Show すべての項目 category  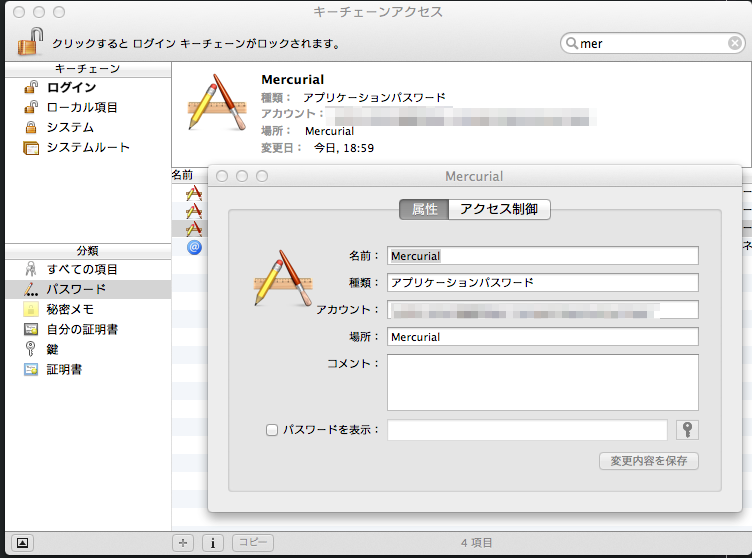pos(88,269)
